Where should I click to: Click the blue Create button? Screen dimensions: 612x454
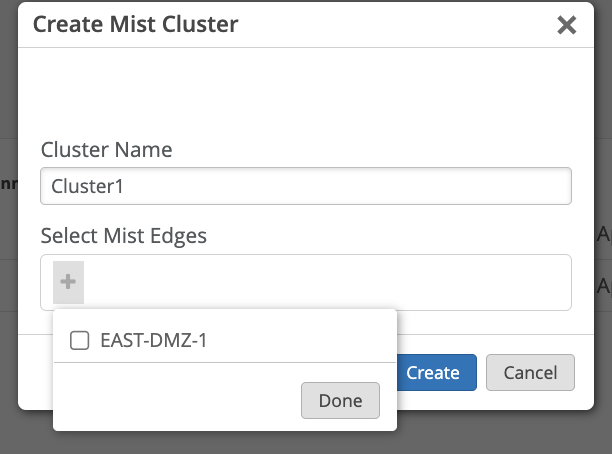click(x=434, y=372)
